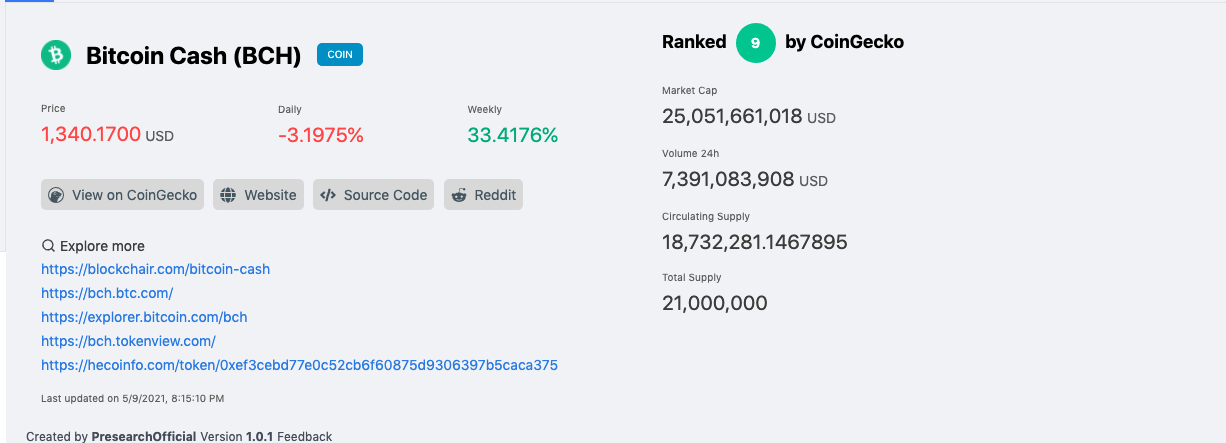Open the blockchair.com/bitcoin-cash link
The height and width of the screenshot is (443, 1226).
pyautogui.click(x=156, y=269)
